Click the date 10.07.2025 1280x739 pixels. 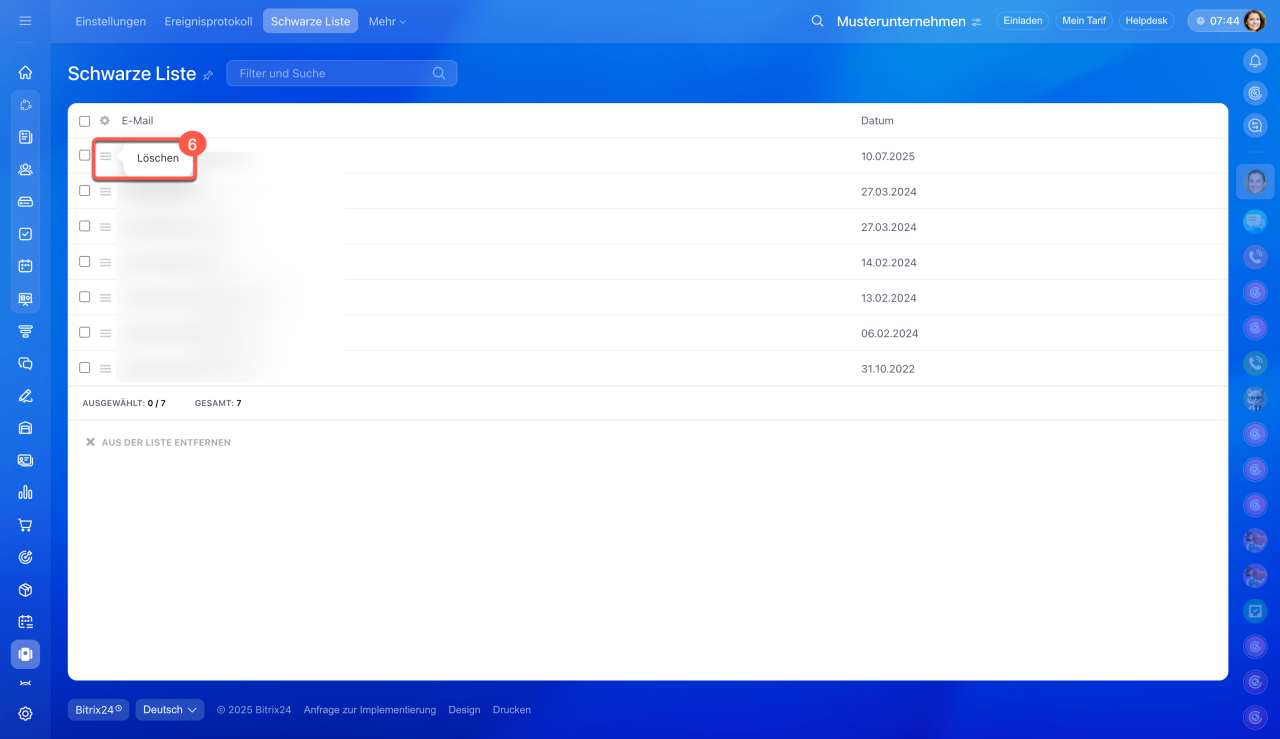click(x=888, y=157)
